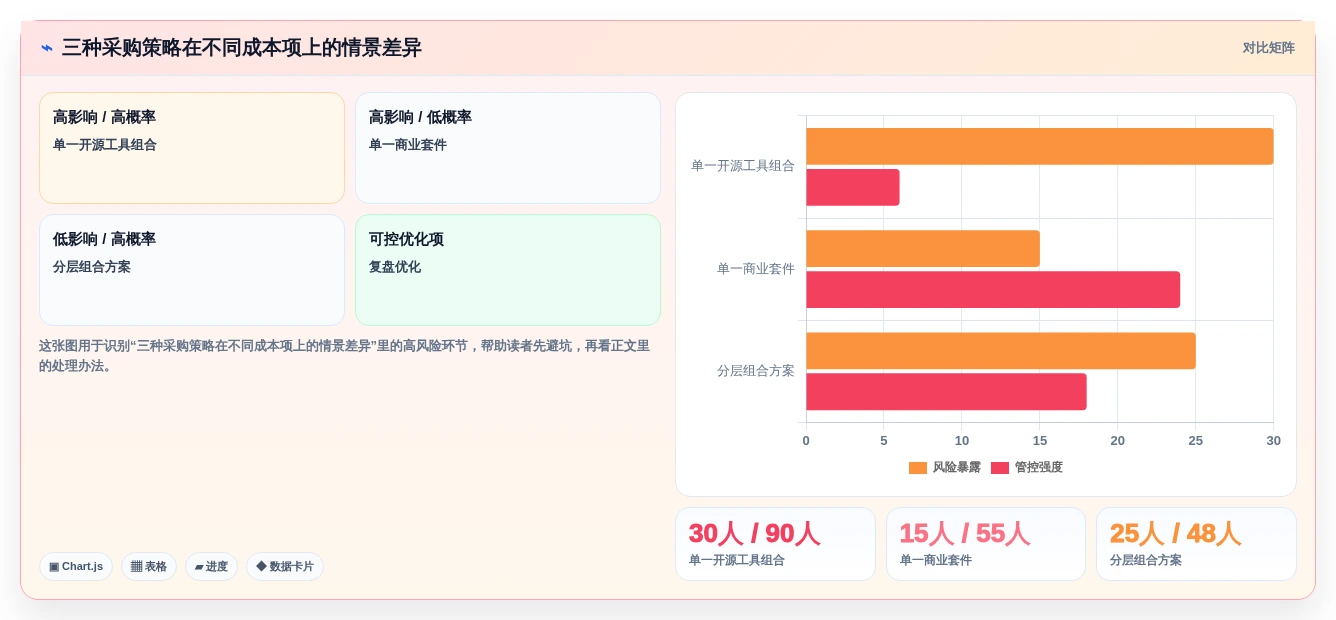Click chart axis label 单一商业套件
Viewport: 1336px width, 620px height.
(x=756, y=269)
